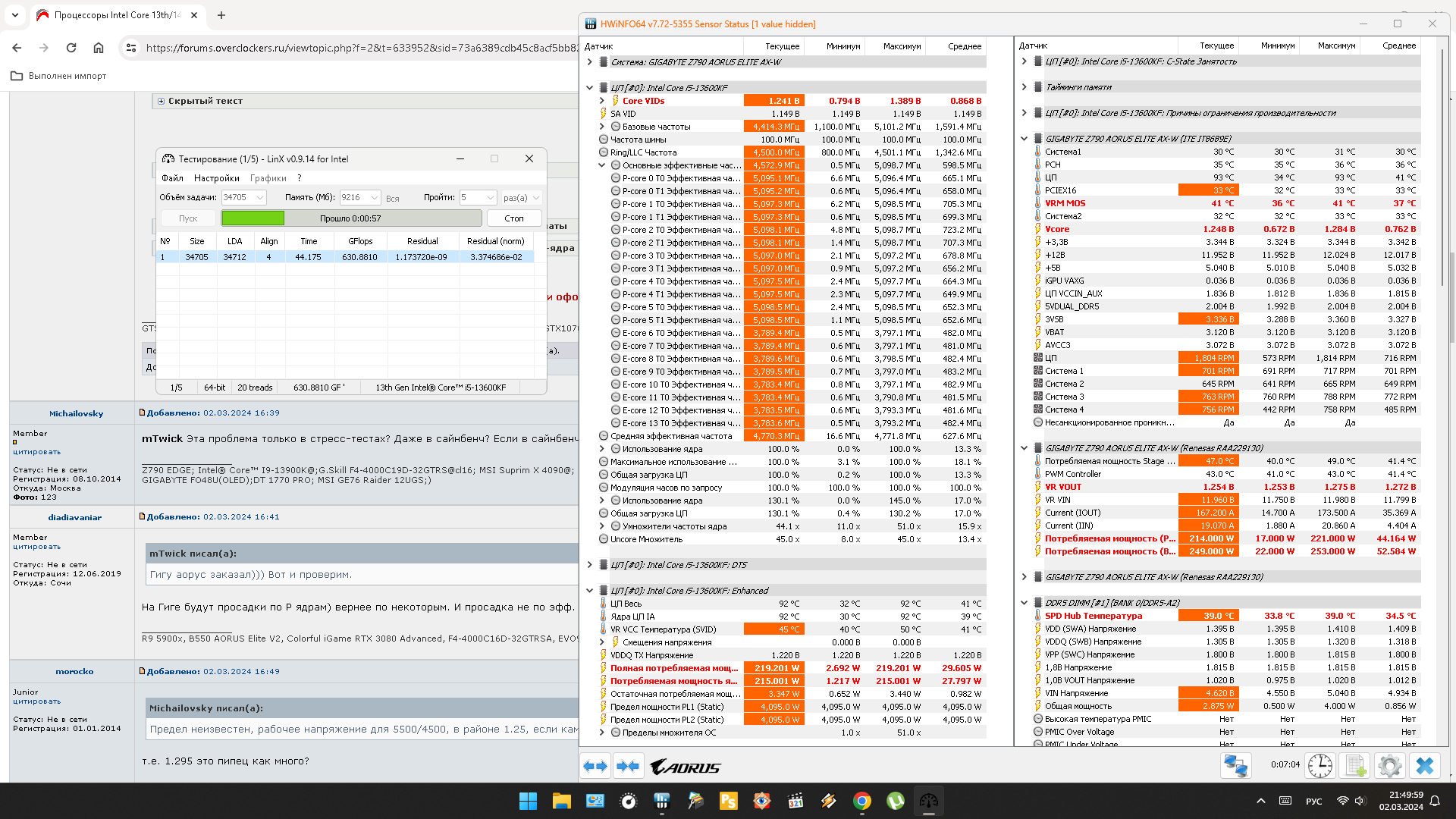Expand the Скрытый текст spoiler
Screen dimensions: 1456x819
[x=161, y=101]
